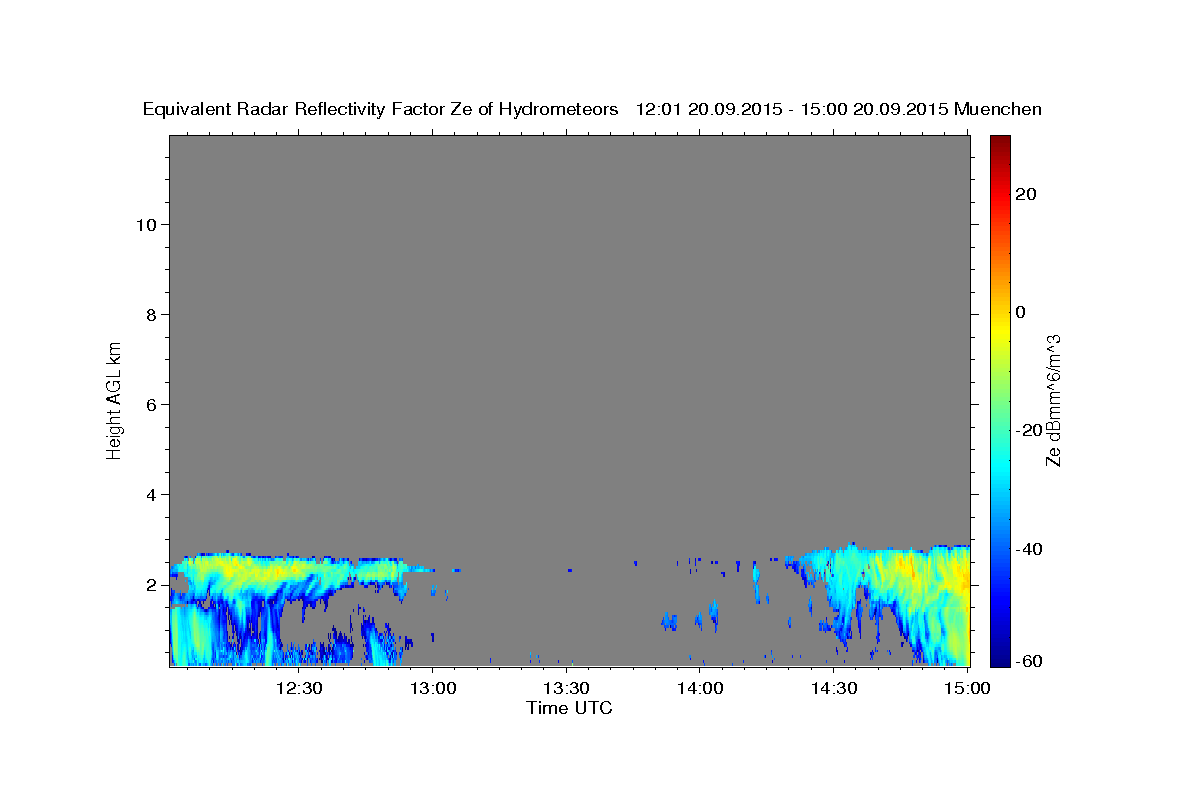This screenshot has width=1200, height=800.
Task: Click the colorbar label '-20'
Action: pyautogui.click(x=1027, y=430)
